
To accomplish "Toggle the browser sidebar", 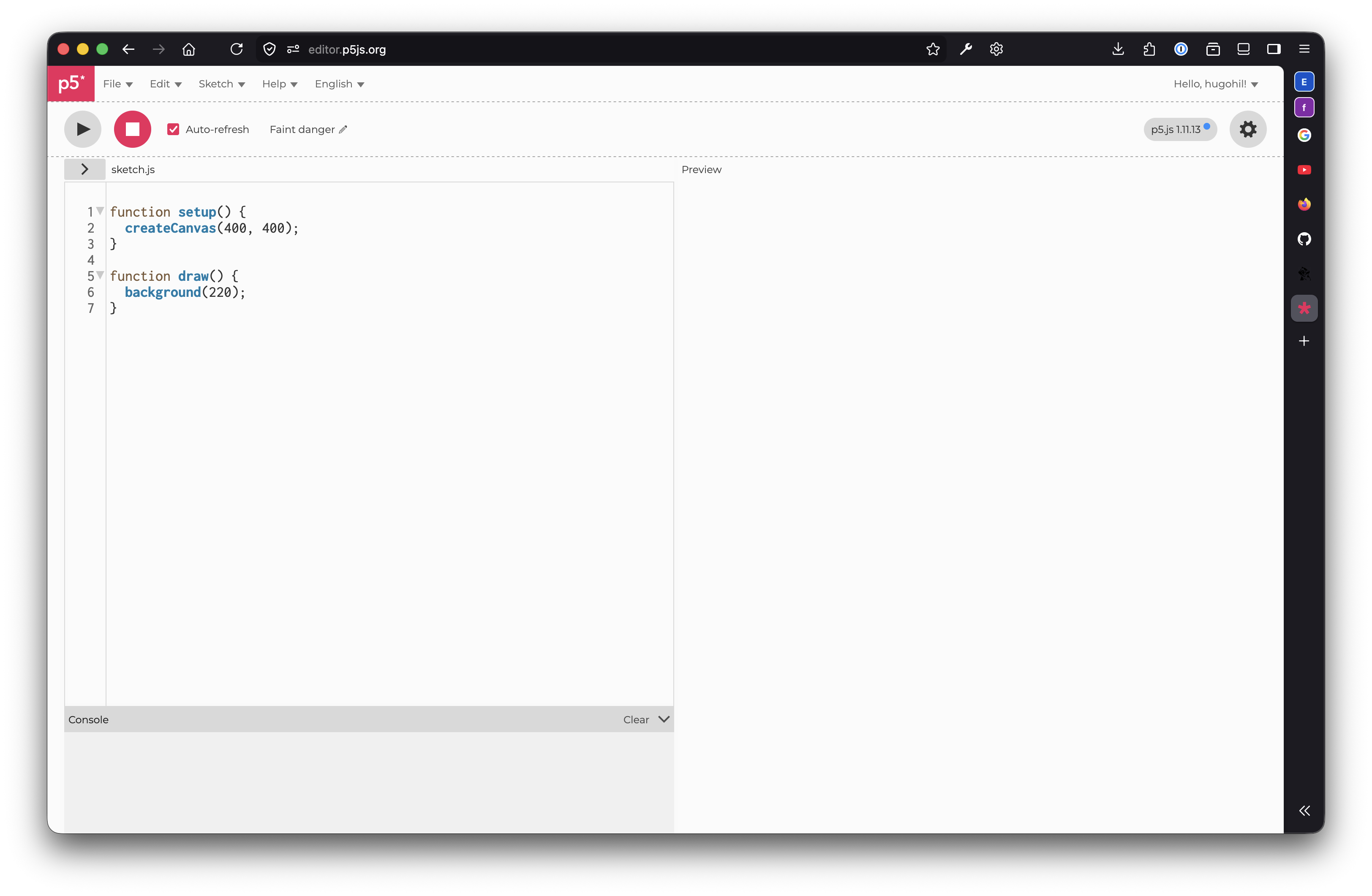I will [x=1274, y=49].
